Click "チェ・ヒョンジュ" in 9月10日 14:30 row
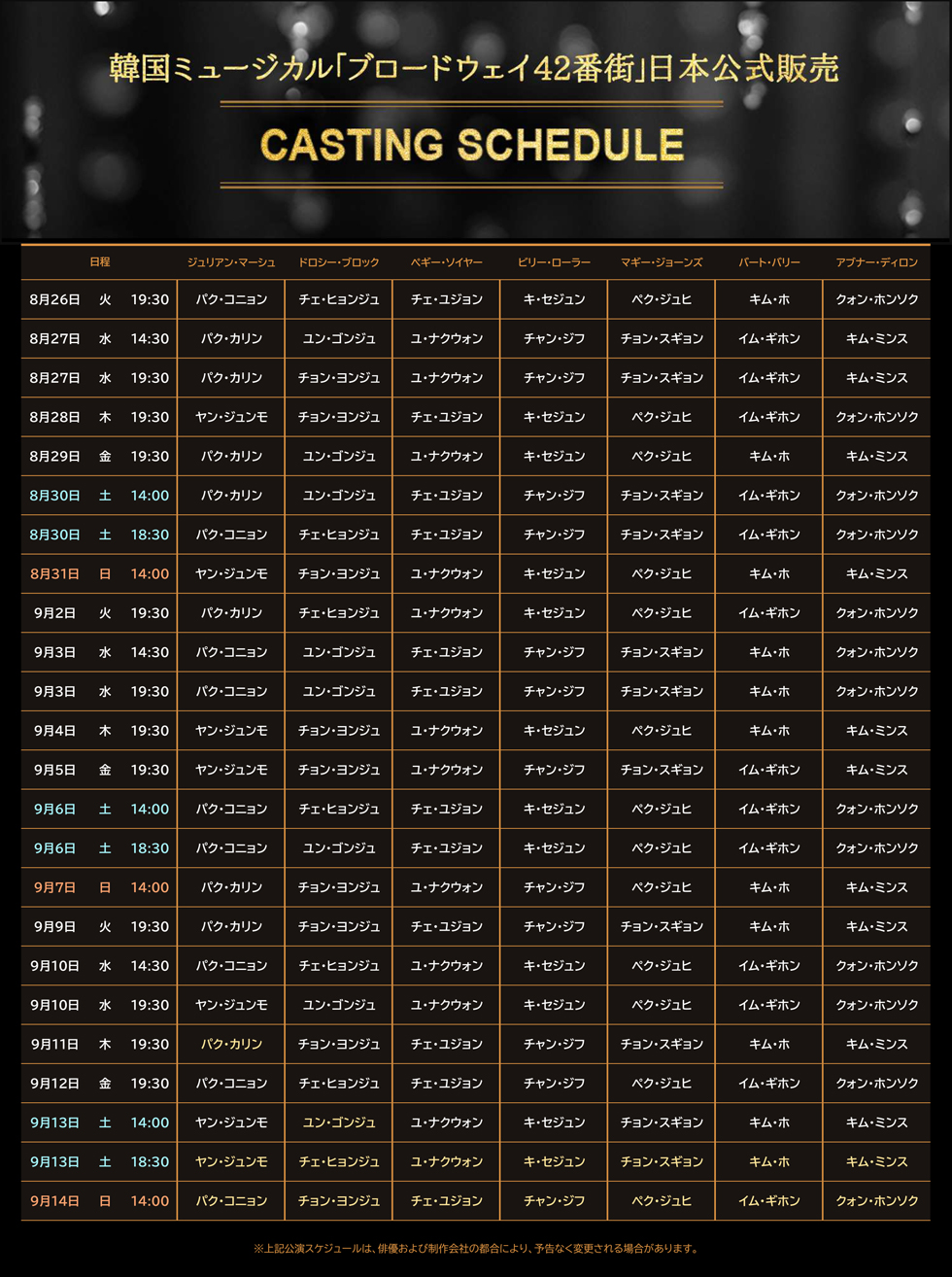Viewport: 952px width, 1277px height. [339, 966]
